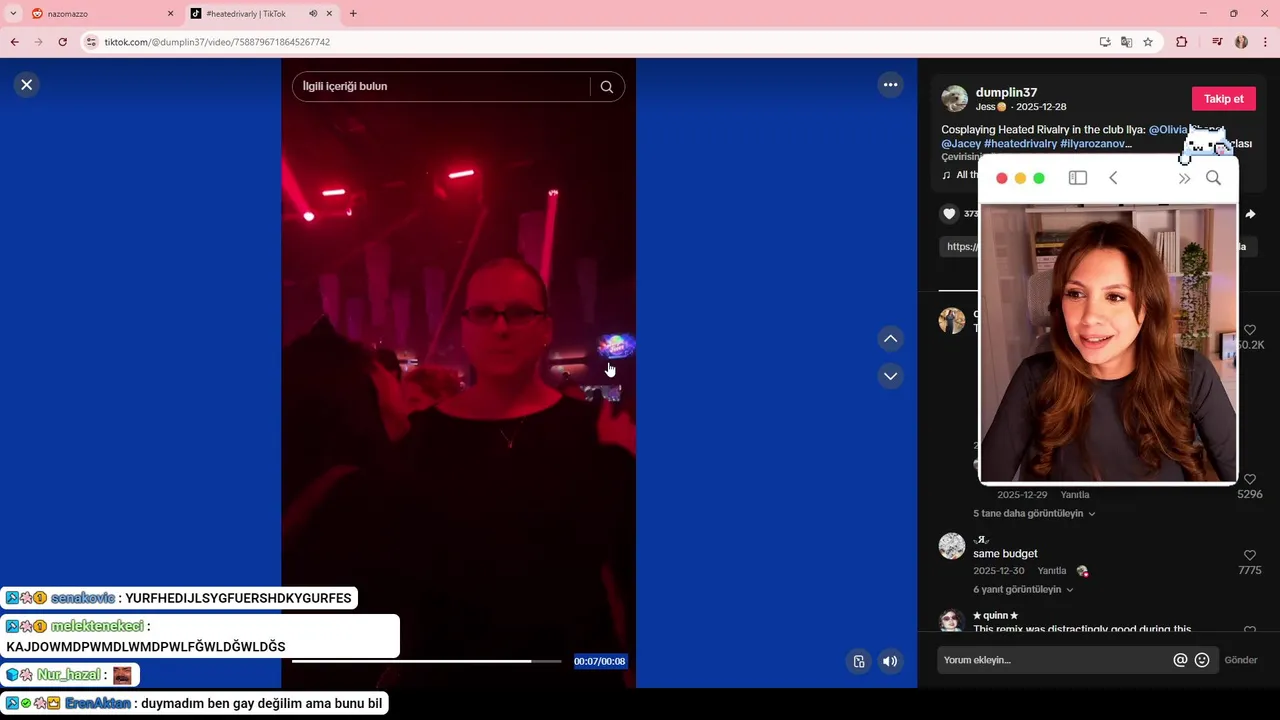Expand '5 tane daha görüntüleyin' replies
This screenshot has height=720, width=1280.
1034,514
